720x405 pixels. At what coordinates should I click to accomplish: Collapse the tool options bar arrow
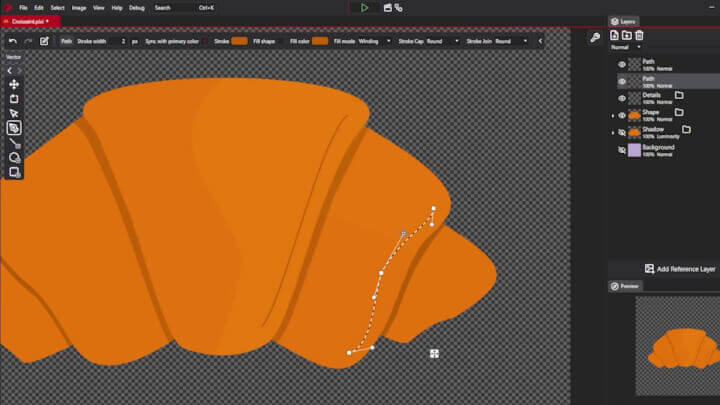tap(540, 41)
